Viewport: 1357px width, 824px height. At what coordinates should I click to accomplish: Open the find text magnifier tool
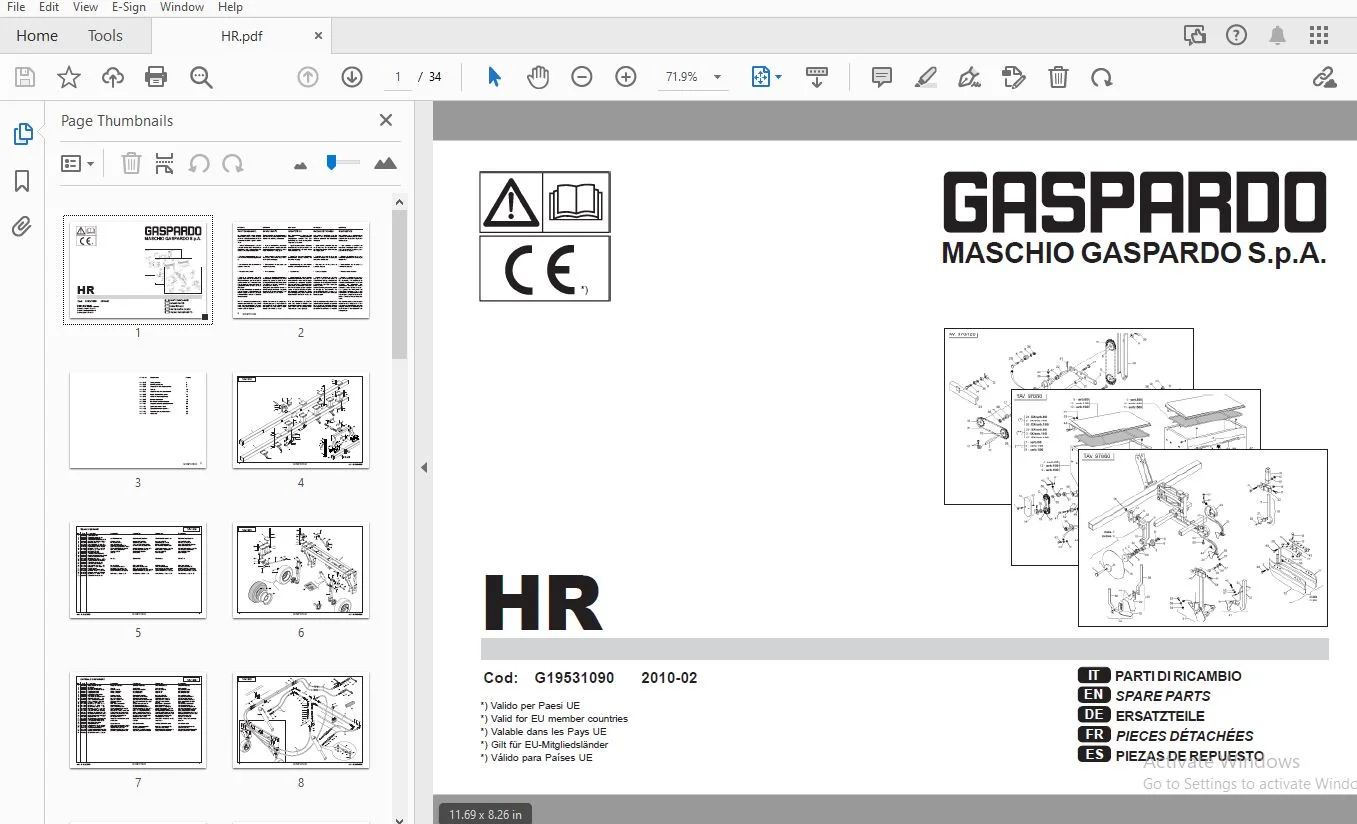click(x=201, y=77)
